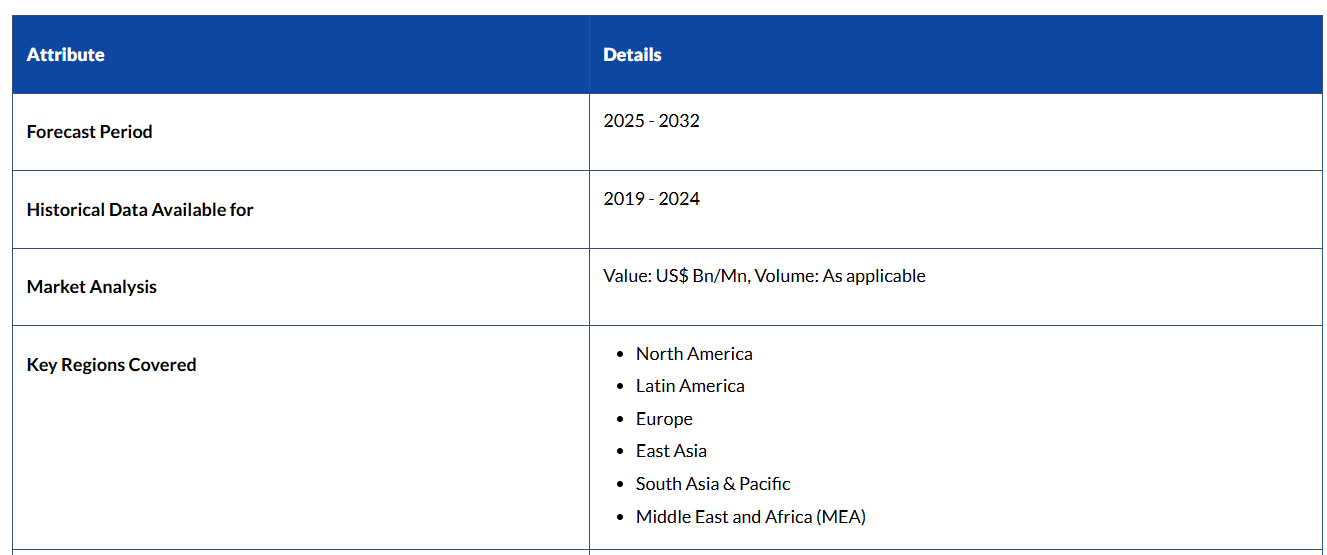The width and height of the screenshot is (1327, 555).
Task: Select the Historical Data Available for label
Action: (x=140, y=210)
